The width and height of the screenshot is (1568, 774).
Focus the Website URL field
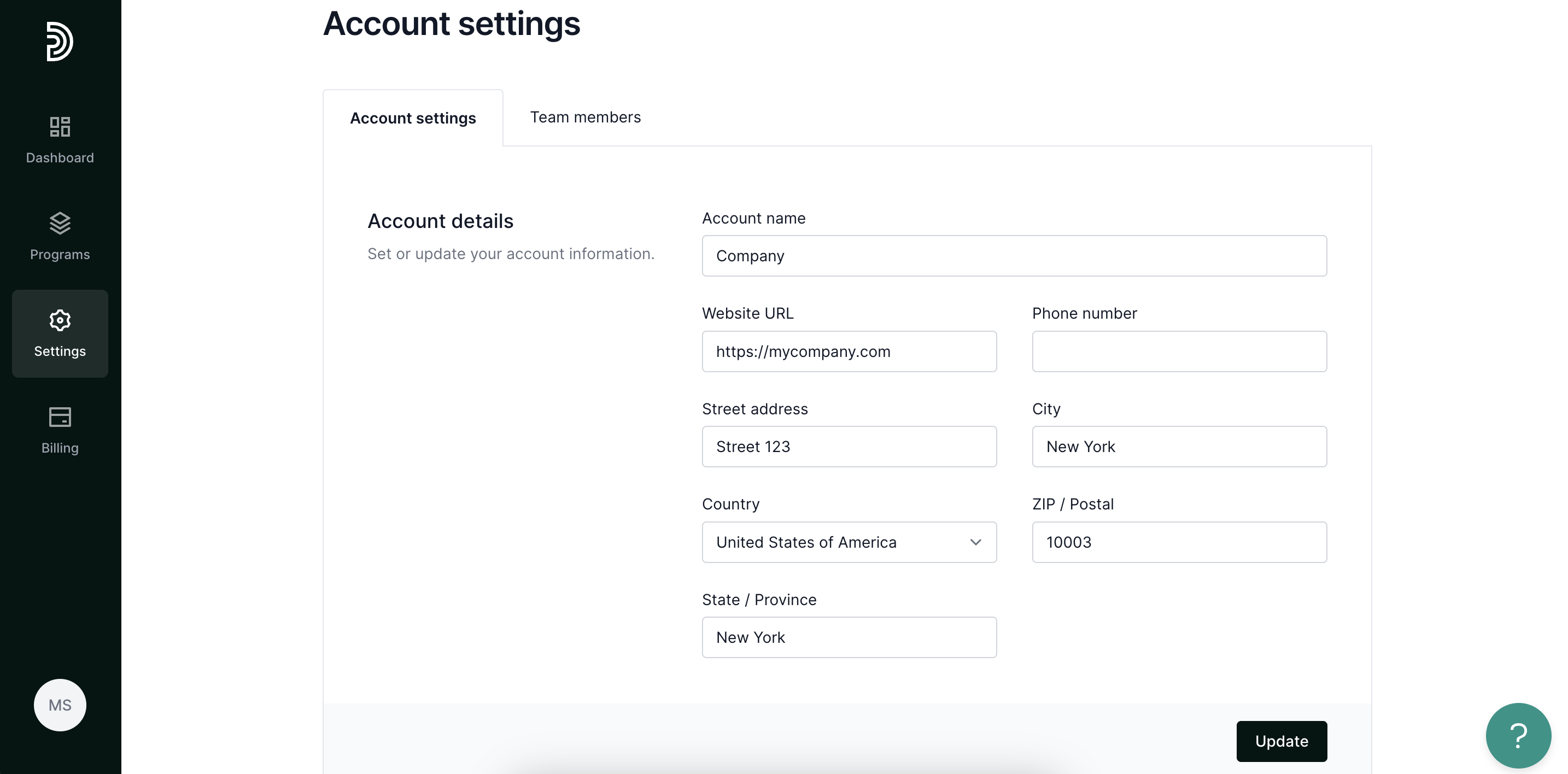(849, 351)
